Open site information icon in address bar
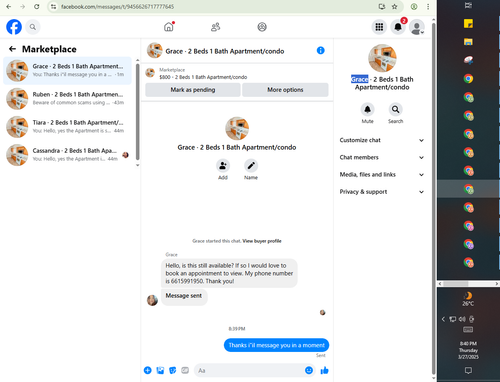This screenshot has width=500, height=382. (54, 7)
